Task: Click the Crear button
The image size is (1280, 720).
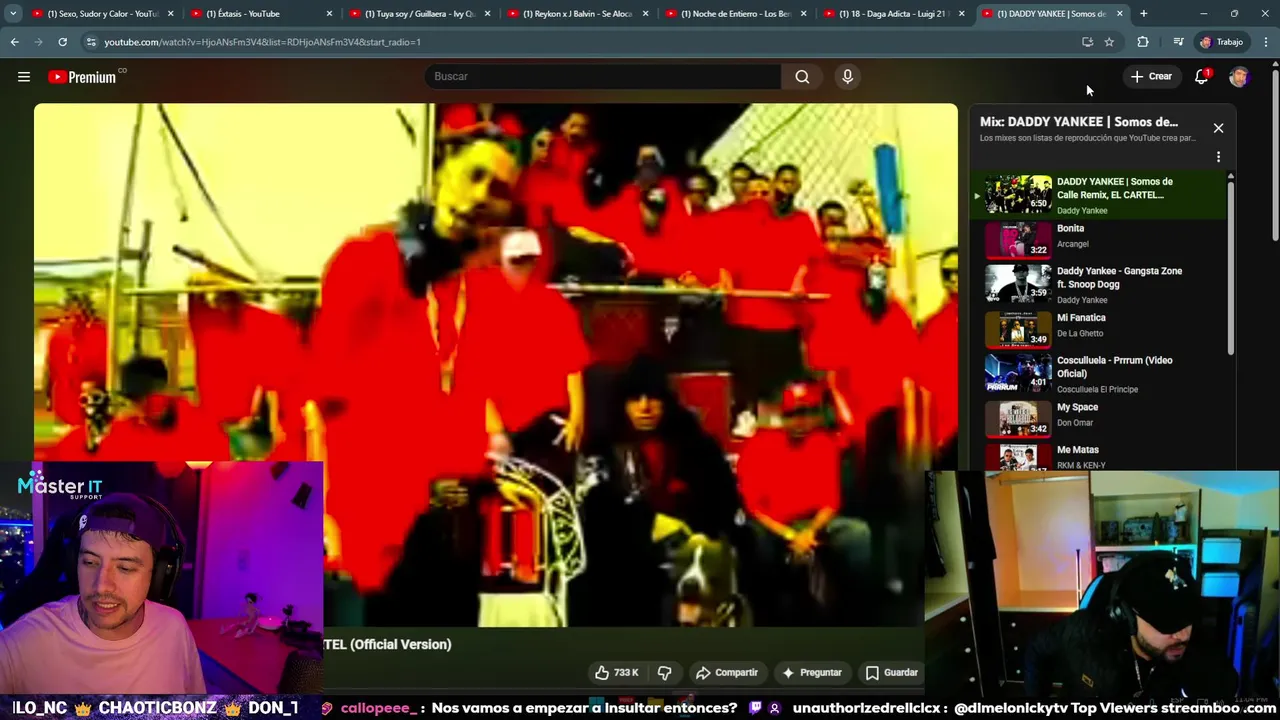Action: (1151, 77)
